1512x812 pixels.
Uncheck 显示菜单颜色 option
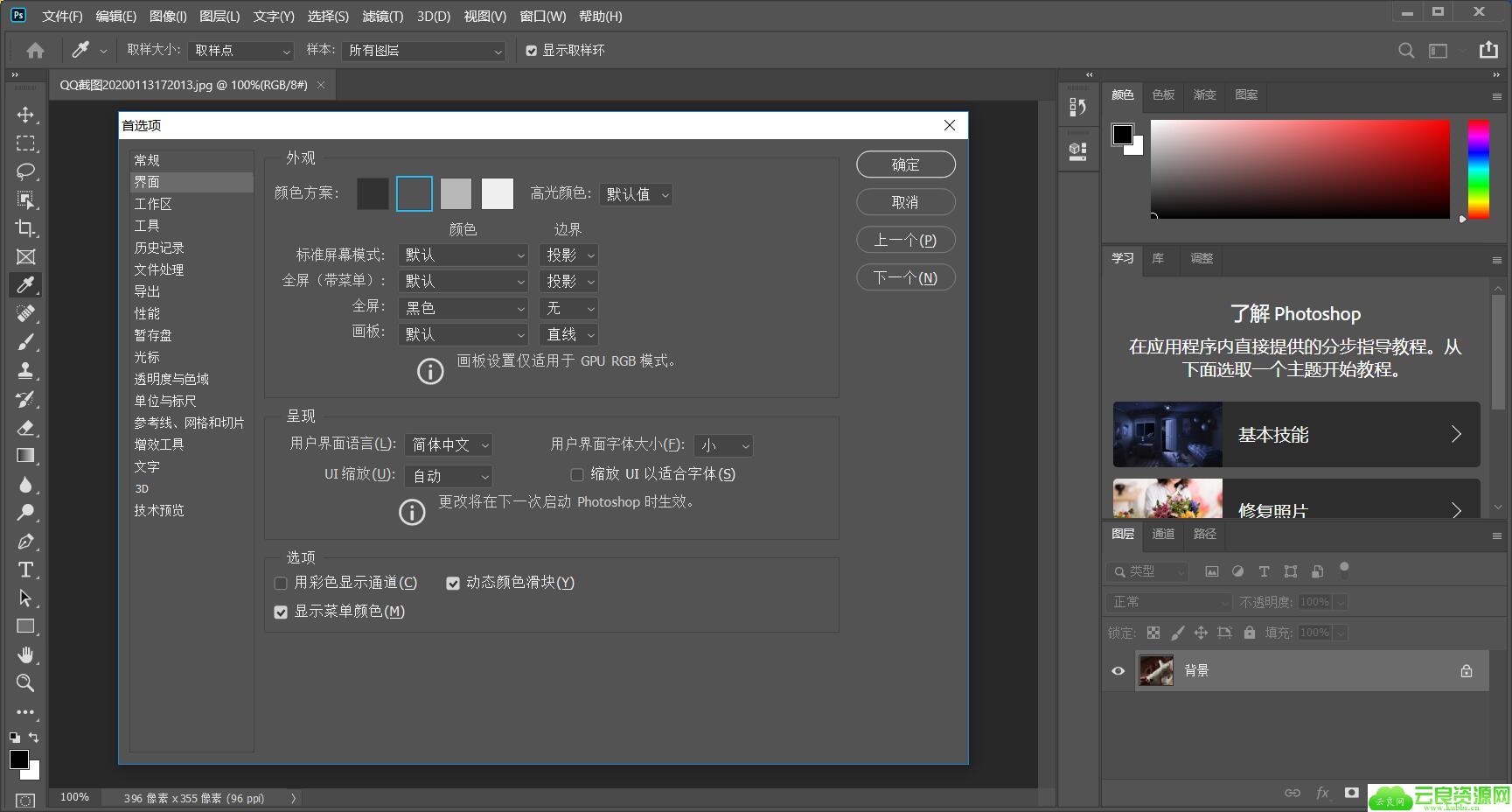[281, 612]
